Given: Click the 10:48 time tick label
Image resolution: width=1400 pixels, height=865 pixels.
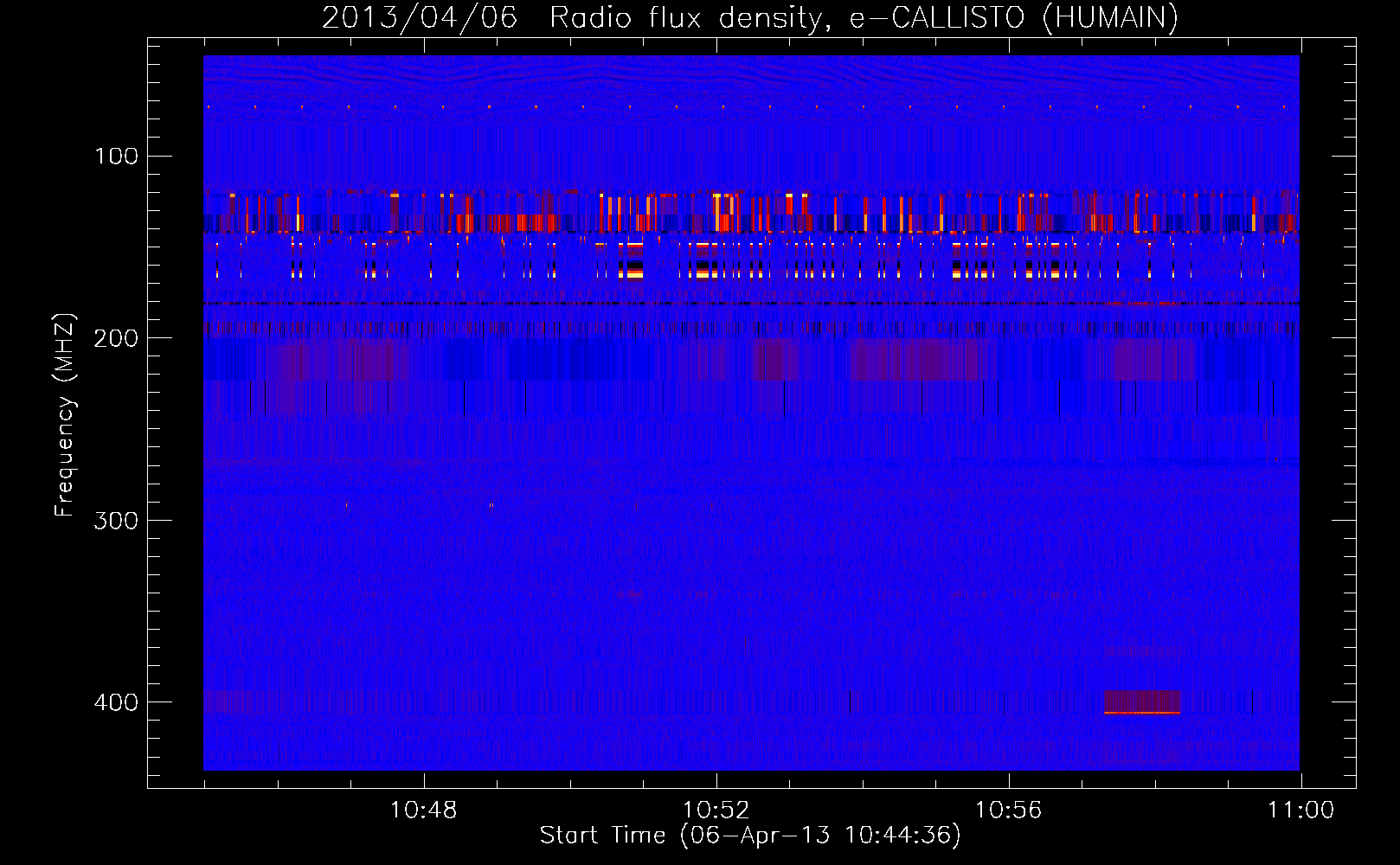Looking at the screenshot, I should [424, 811].
